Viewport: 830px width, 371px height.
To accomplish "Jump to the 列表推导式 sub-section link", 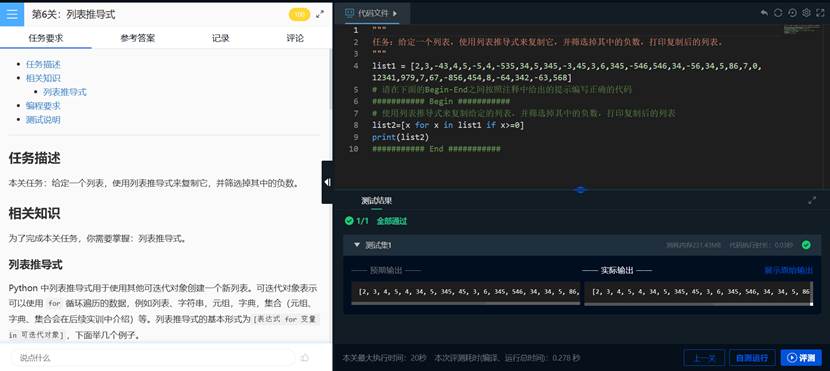I will (x=65, y=92).
